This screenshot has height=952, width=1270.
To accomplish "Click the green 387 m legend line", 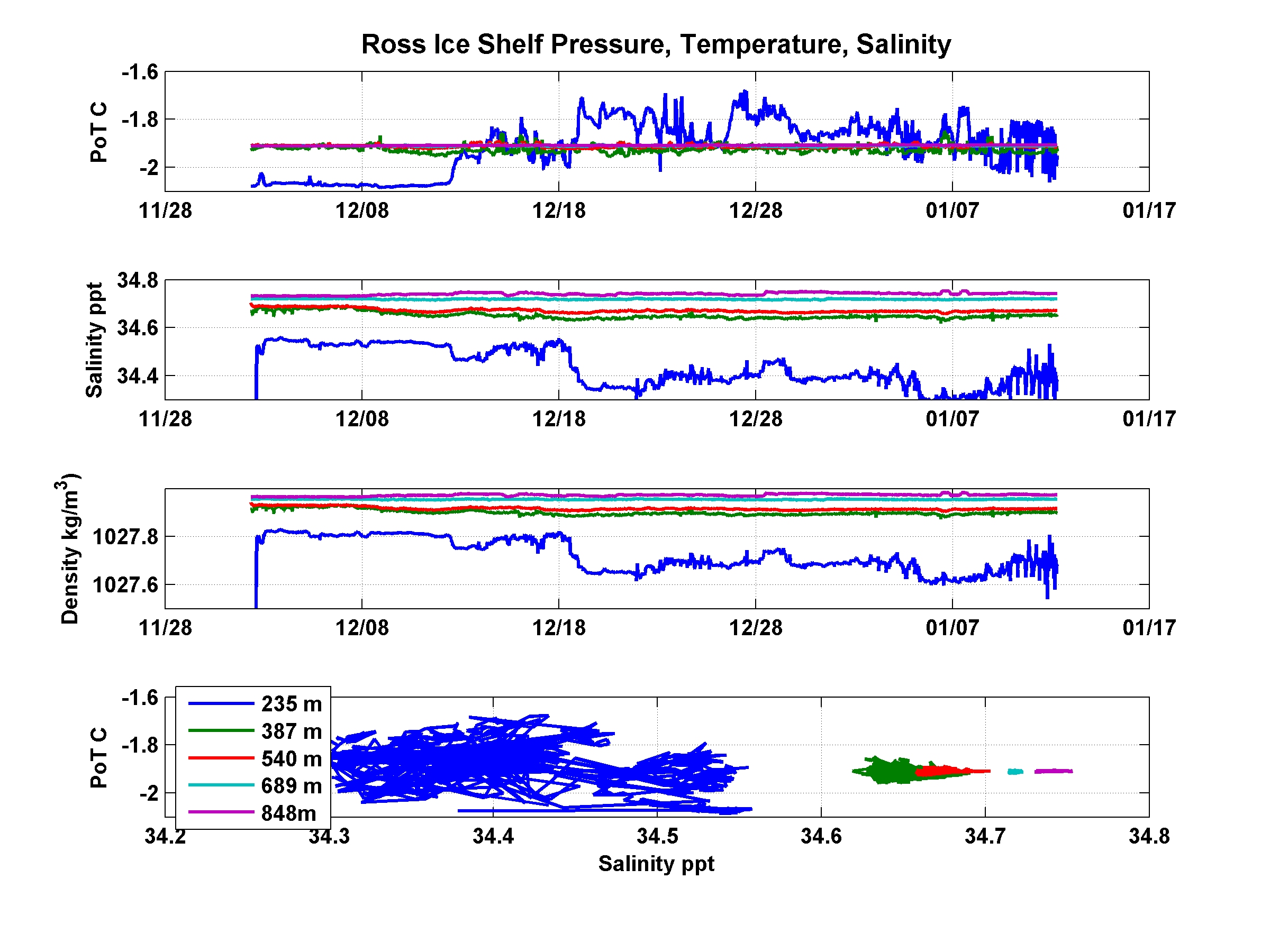I will pyautogui.click(x=221, y=730).
